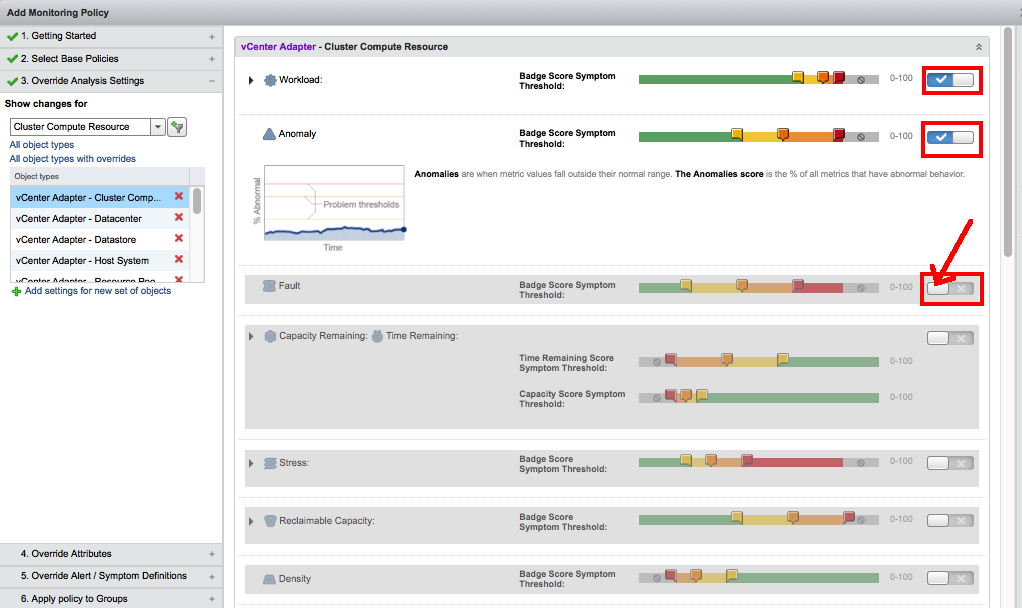This screenshot has width=1022, height=608.
Task: Turn off the Anomaly toggle switch
Action: 949,137
